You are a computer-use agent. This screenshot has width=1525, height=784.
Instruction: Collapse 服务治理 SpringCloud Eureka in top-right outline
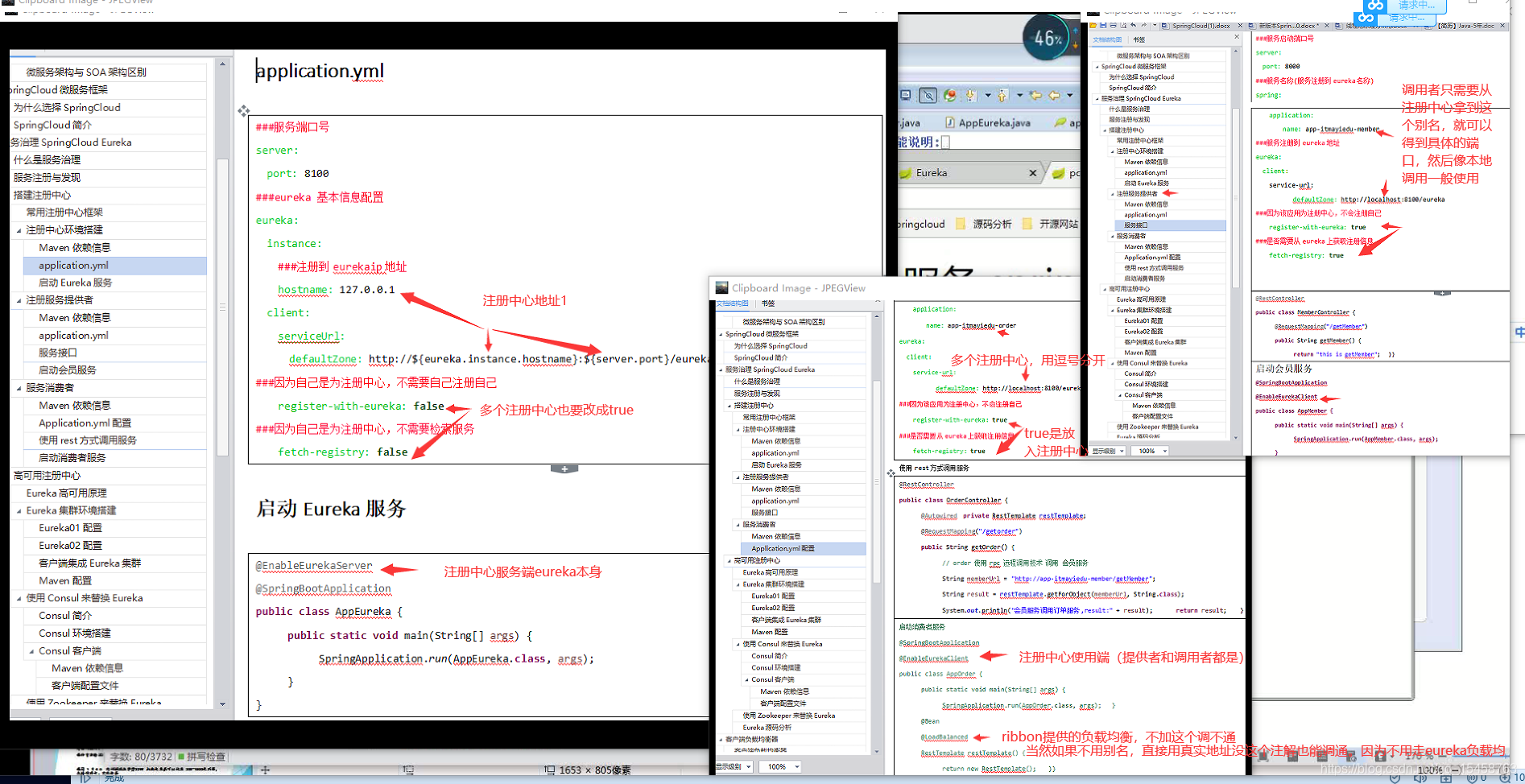pos(1097,98)
